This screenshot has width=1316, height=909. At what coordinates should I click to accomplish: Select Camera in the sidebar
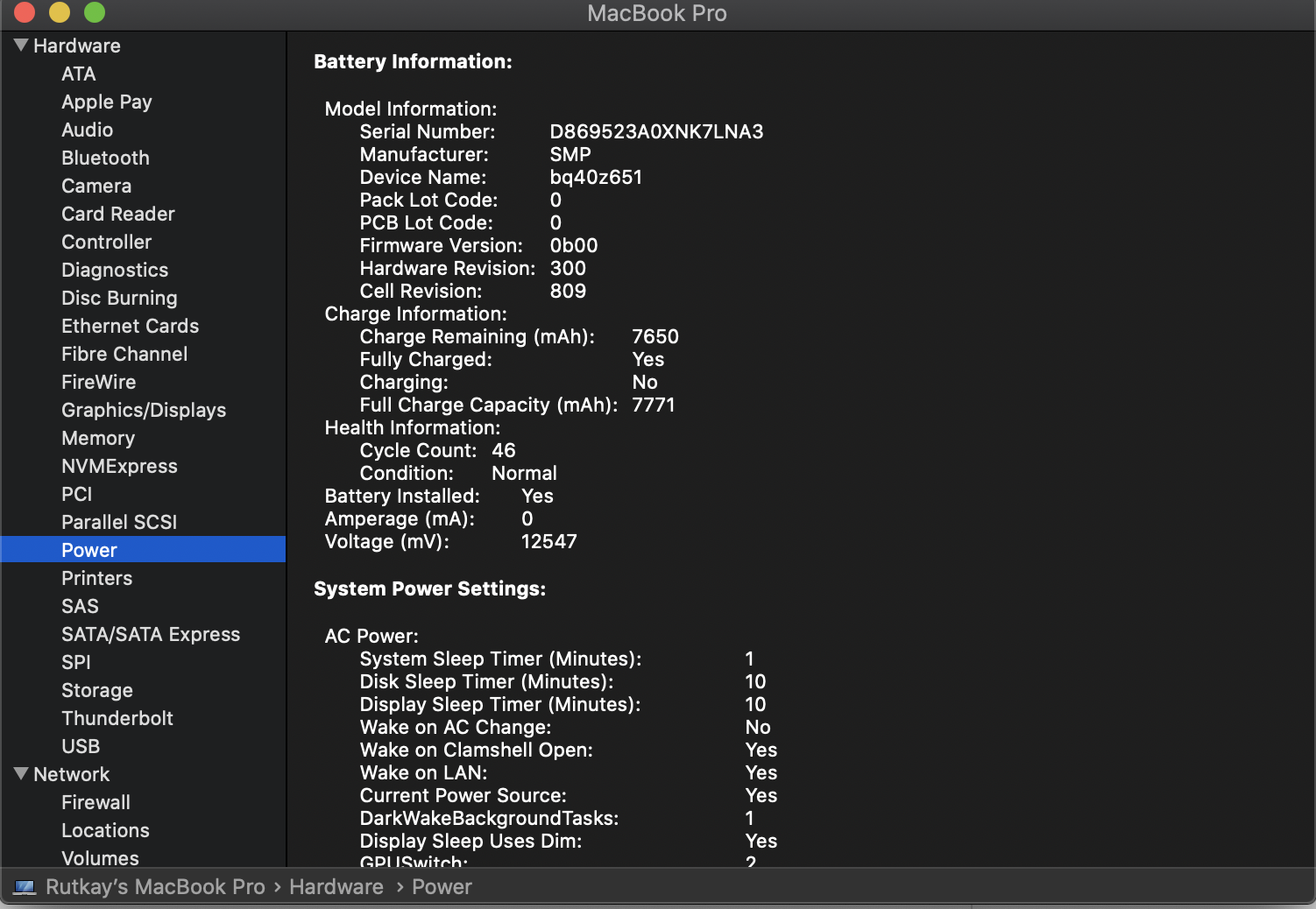click(x=96, y=186)
